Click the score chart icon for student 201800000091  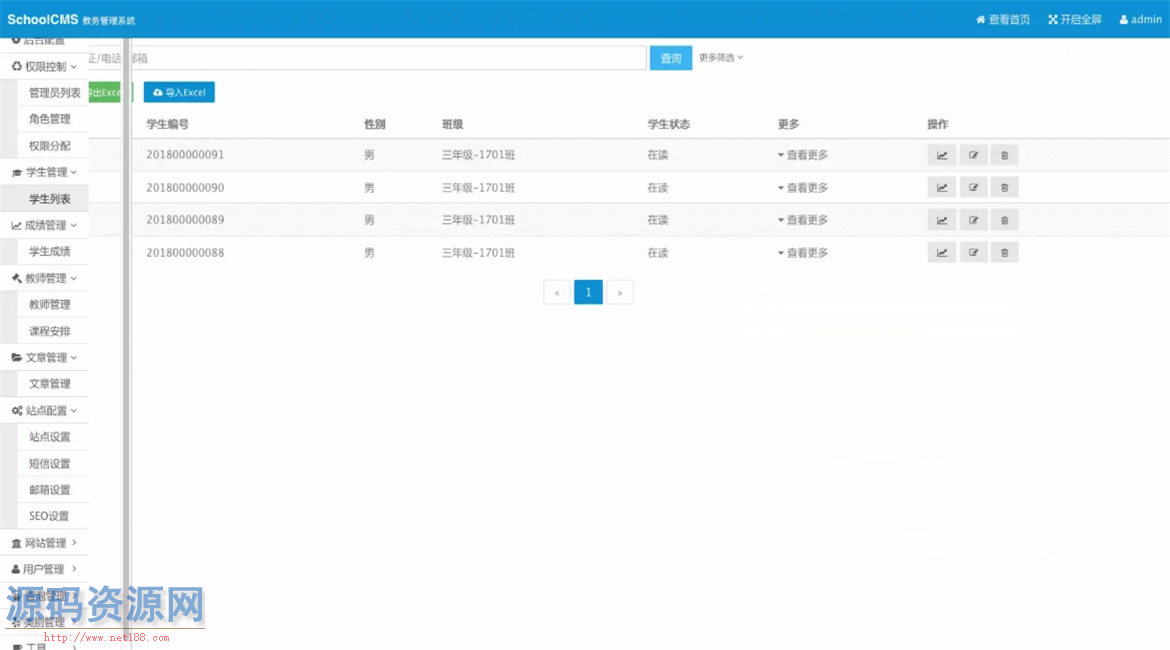[941, 154]
